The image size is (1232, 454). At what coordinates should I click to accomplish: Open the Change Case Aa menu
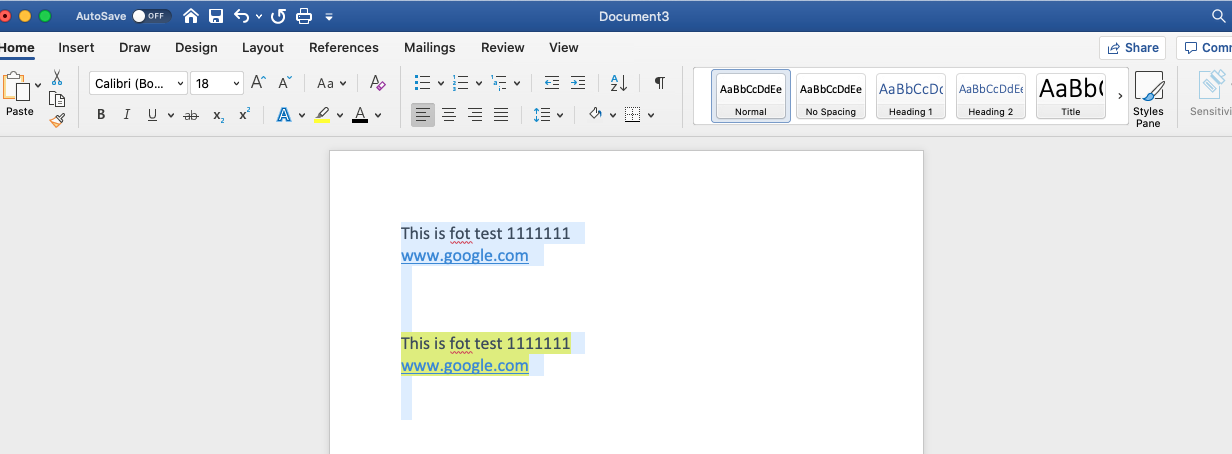(x=331, y=83)
